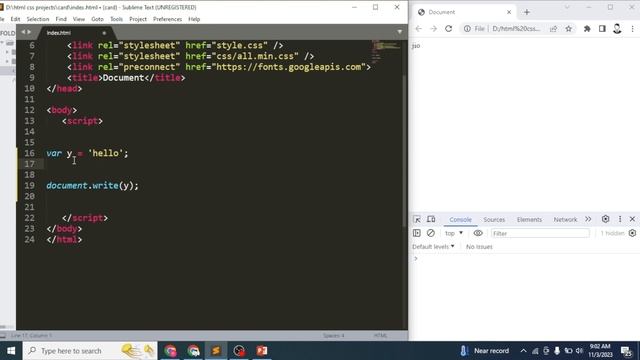Close the index.html tab via its dot
Viewport: 640px width, 360px height.
pyautogui.click(x=104, y=33)
